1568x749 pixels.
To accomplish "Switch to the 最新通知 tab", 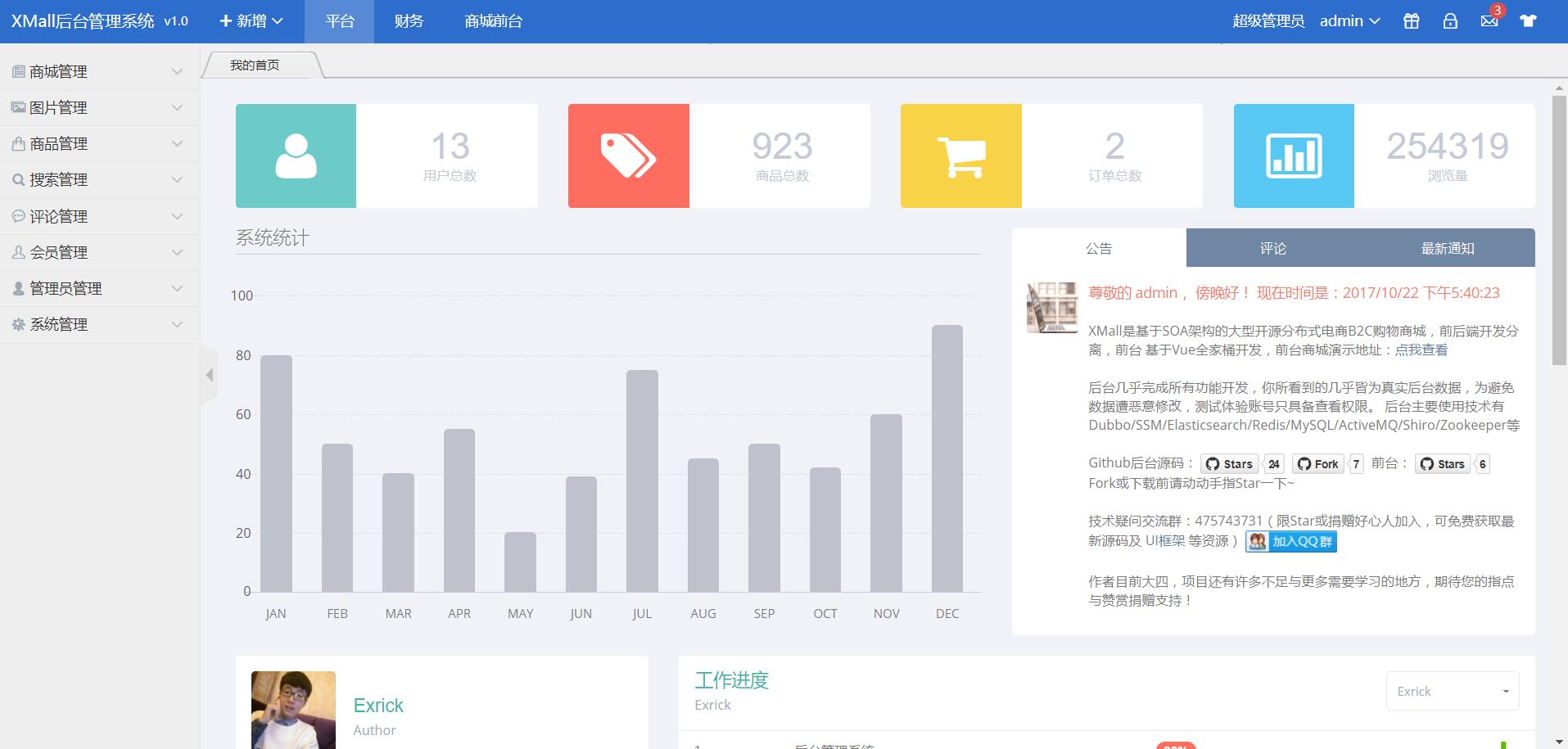I will pos(1448,248).
